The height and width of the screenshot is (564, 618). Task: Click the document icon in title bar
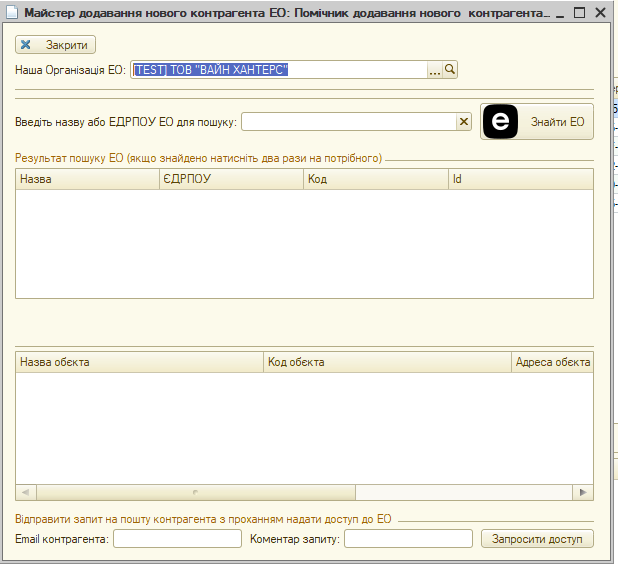(x=12, y=13)
